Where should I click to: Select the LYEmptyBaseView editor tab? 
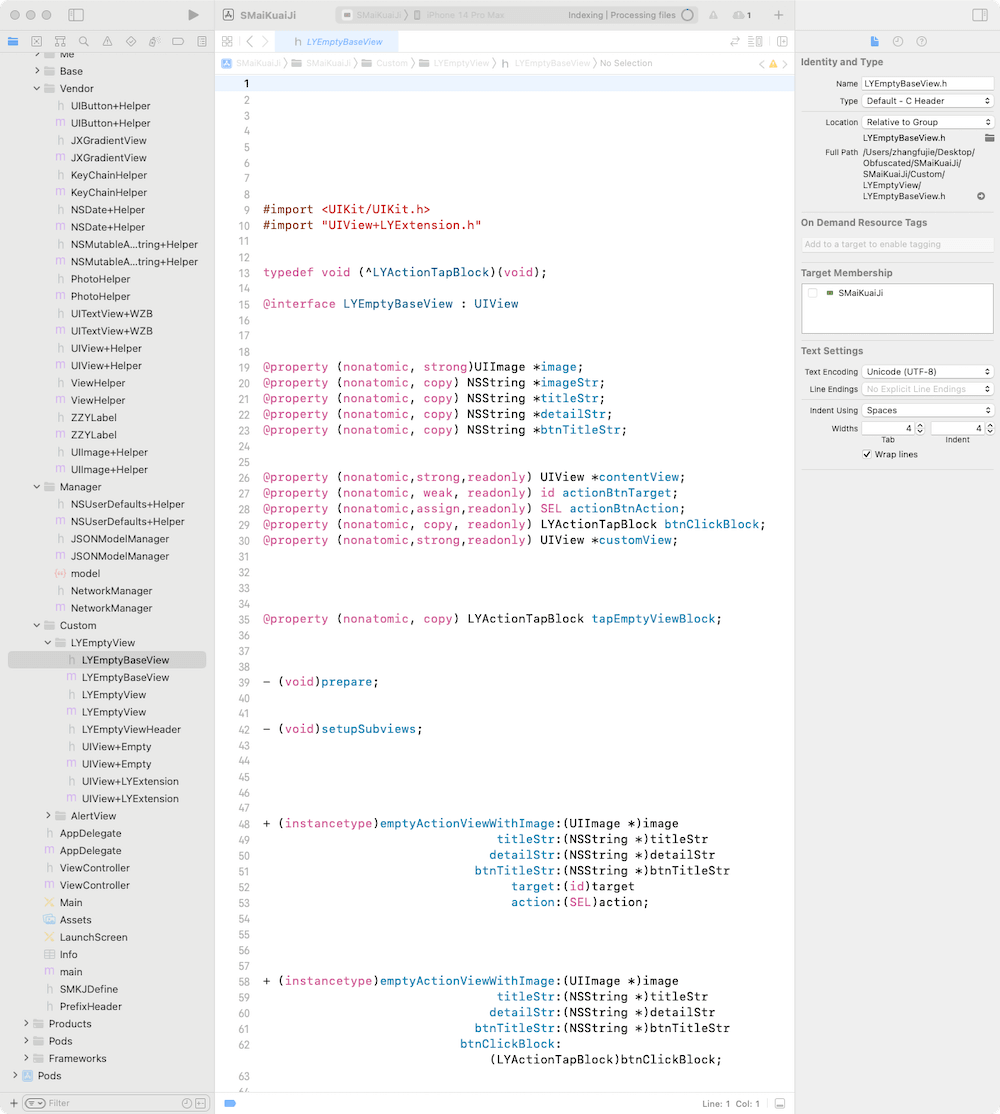(x=337, y=42)
